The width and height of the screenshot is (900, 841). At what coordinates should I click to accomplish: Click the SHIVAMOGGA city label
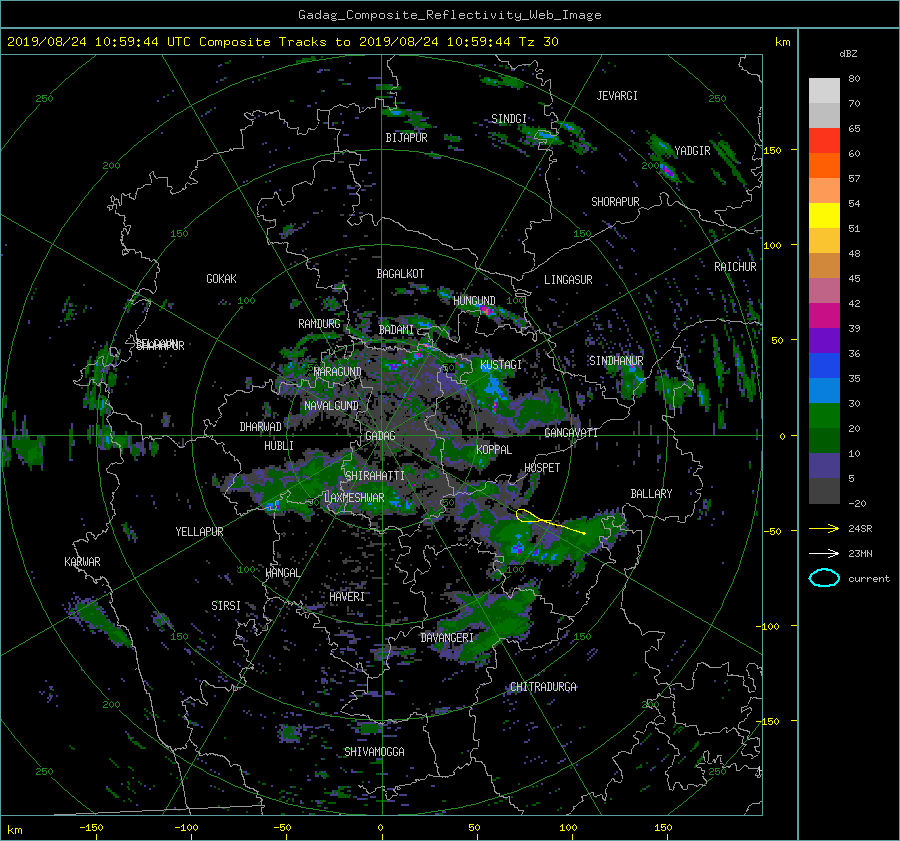(x=374, y=752)
